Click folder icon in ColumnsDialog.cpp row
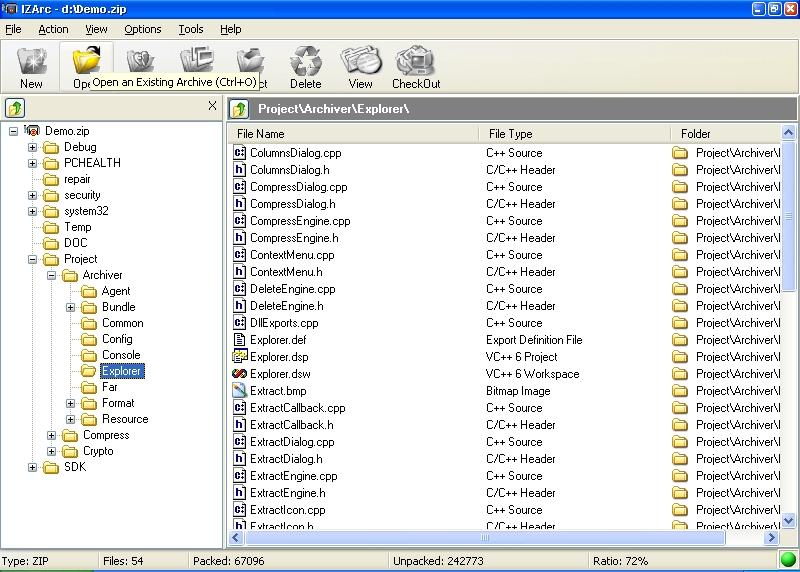Viewport: 800px width, 572px height. 680,153
